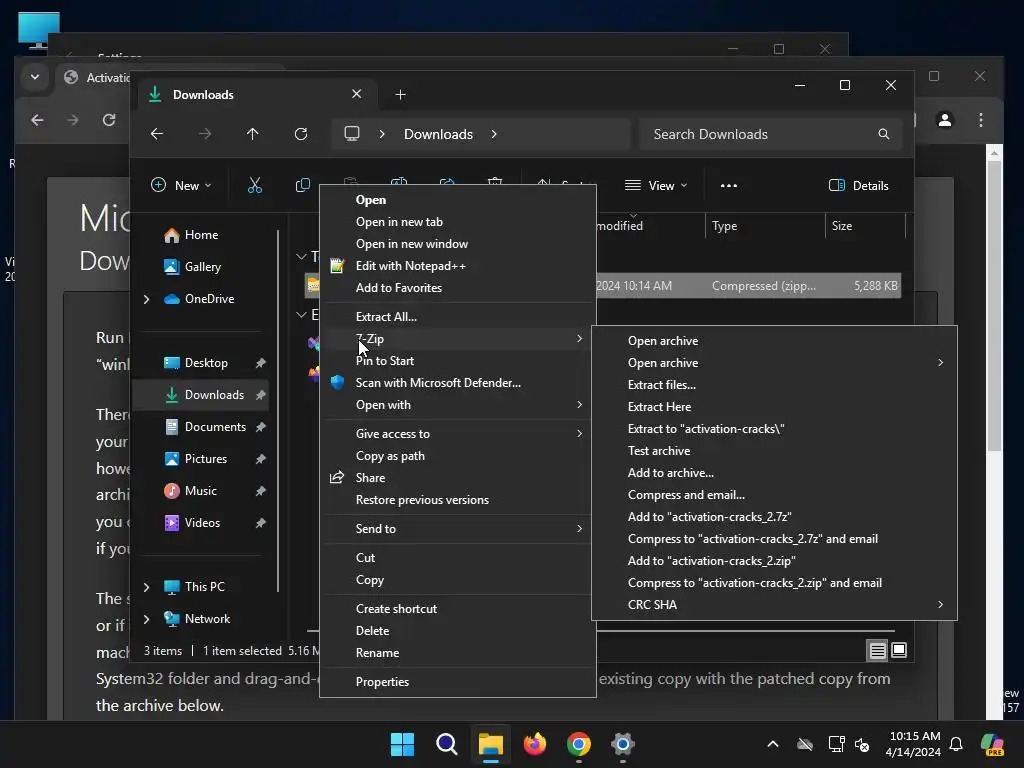Image resolution: width=1024 pixels, height=768 pixels.
Task: Go back in the Chrome window
Action: point(37,120)
